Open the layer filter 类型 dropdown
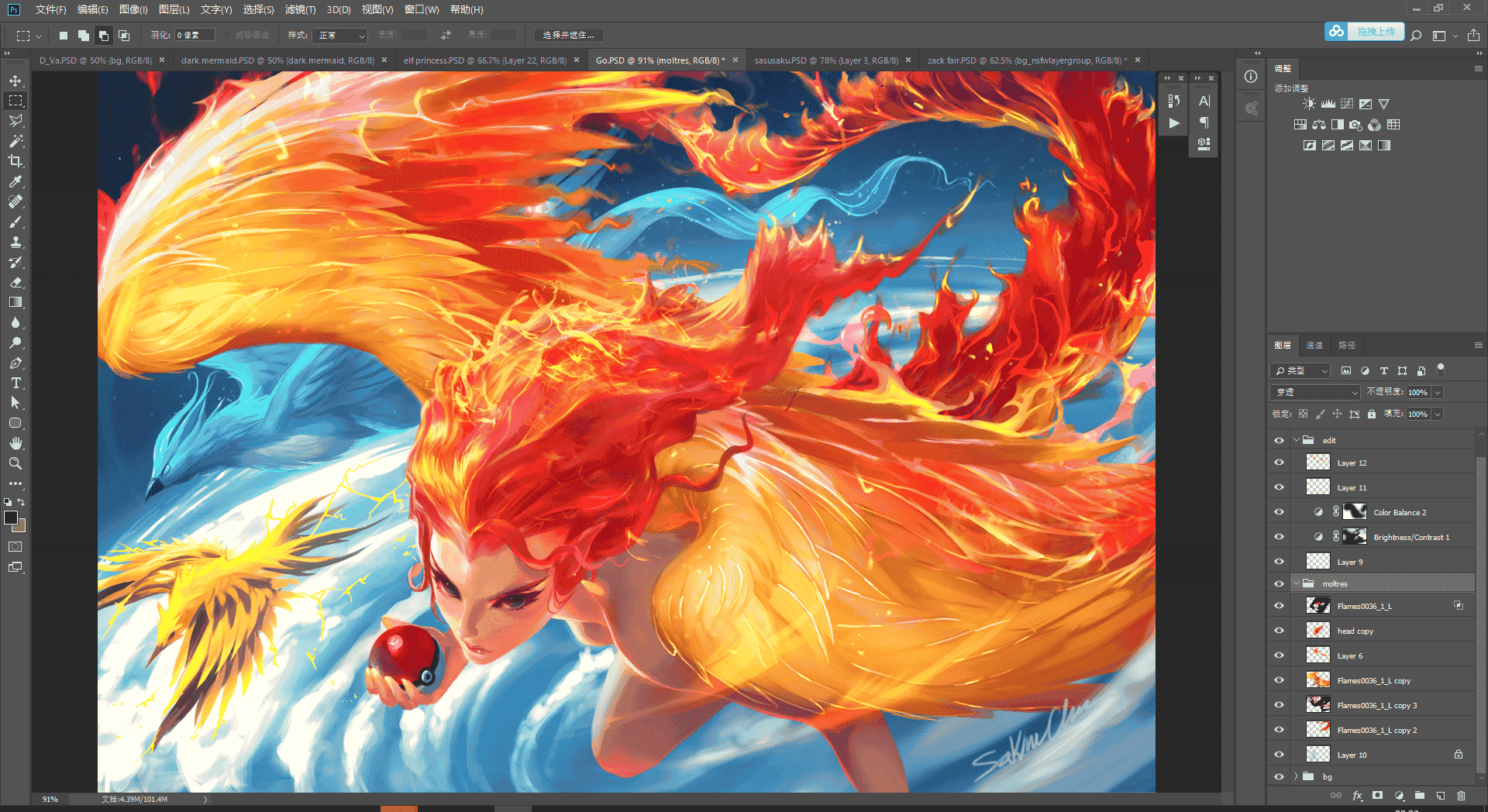The height and width of the screenshot is (812, 1488). tap(1300, 371)
